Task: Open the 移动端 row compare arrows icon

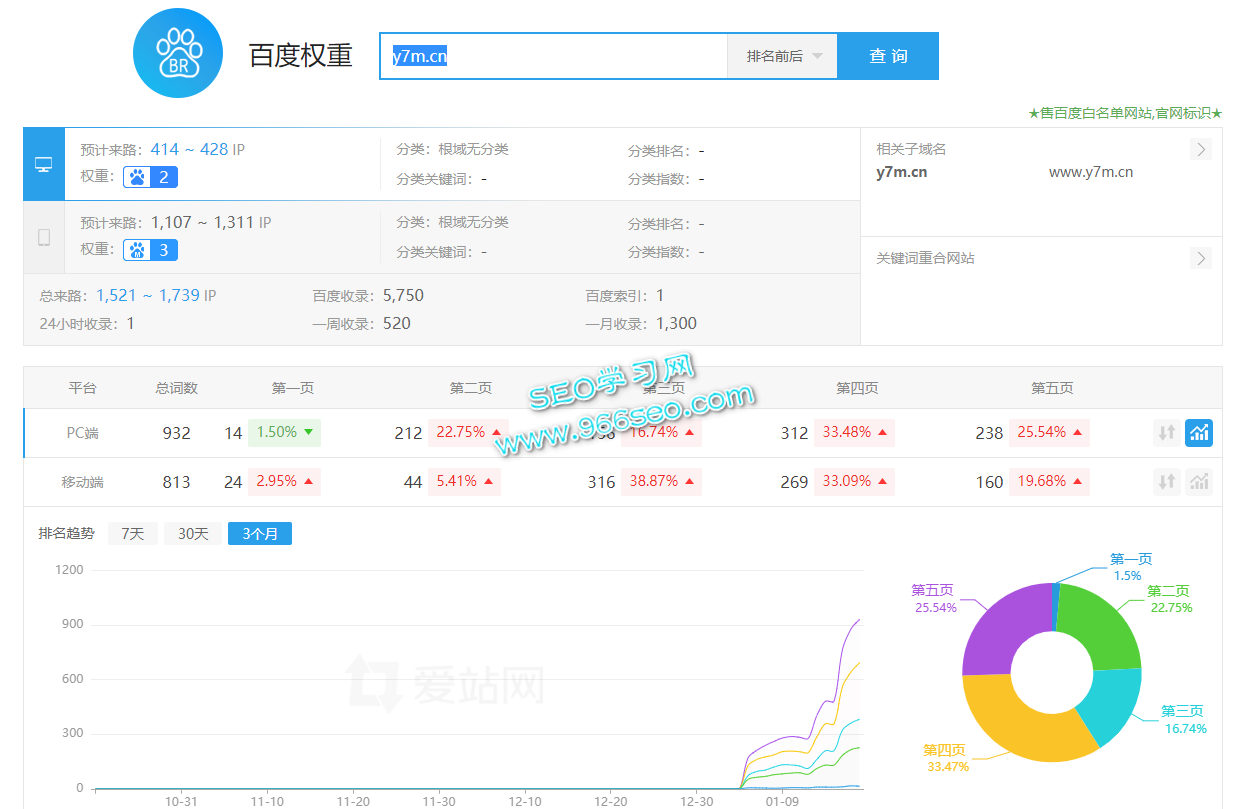Action: (1166, 482)
